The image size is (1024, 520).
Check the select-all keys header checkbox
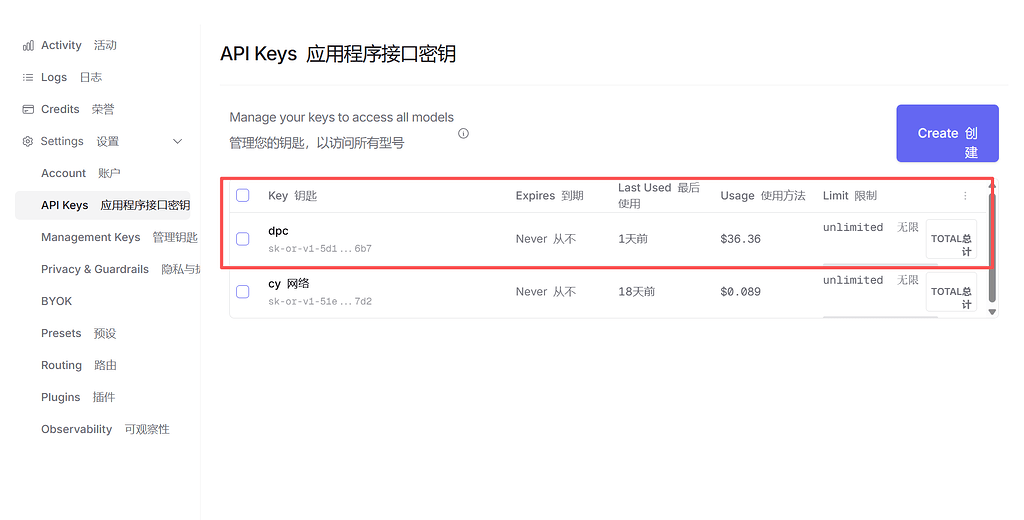coord(243,195)
